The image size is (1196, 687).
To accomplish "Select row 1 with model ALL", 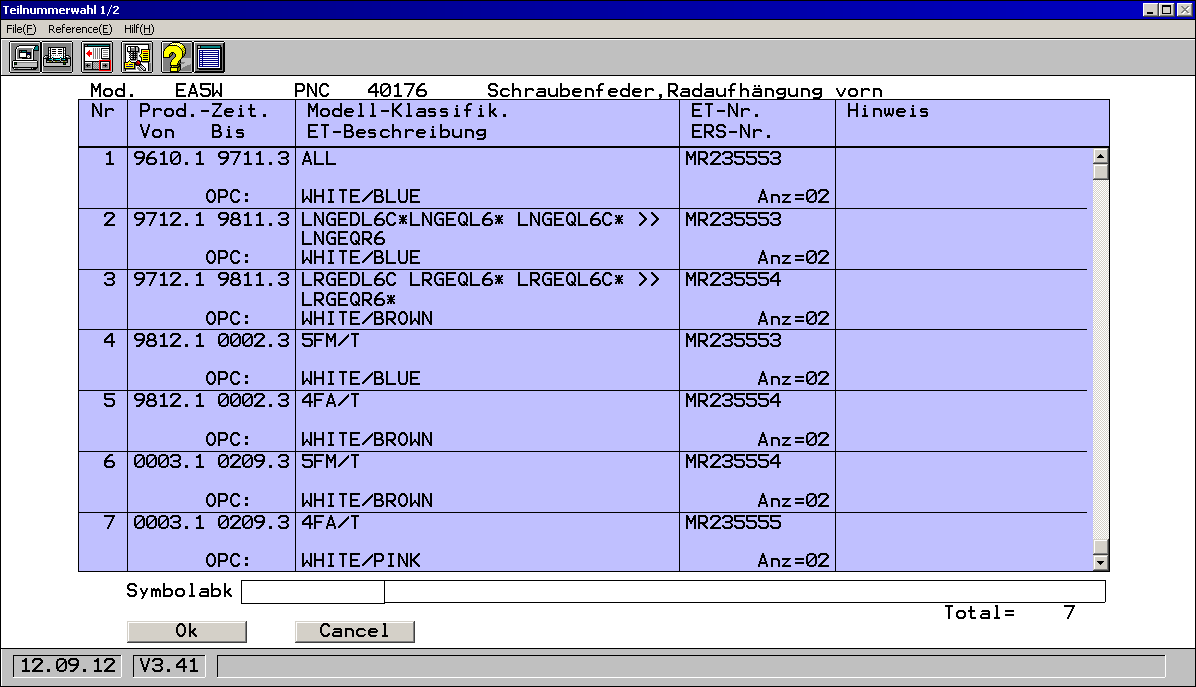I will pyautogui.click(x=319, y=159).
